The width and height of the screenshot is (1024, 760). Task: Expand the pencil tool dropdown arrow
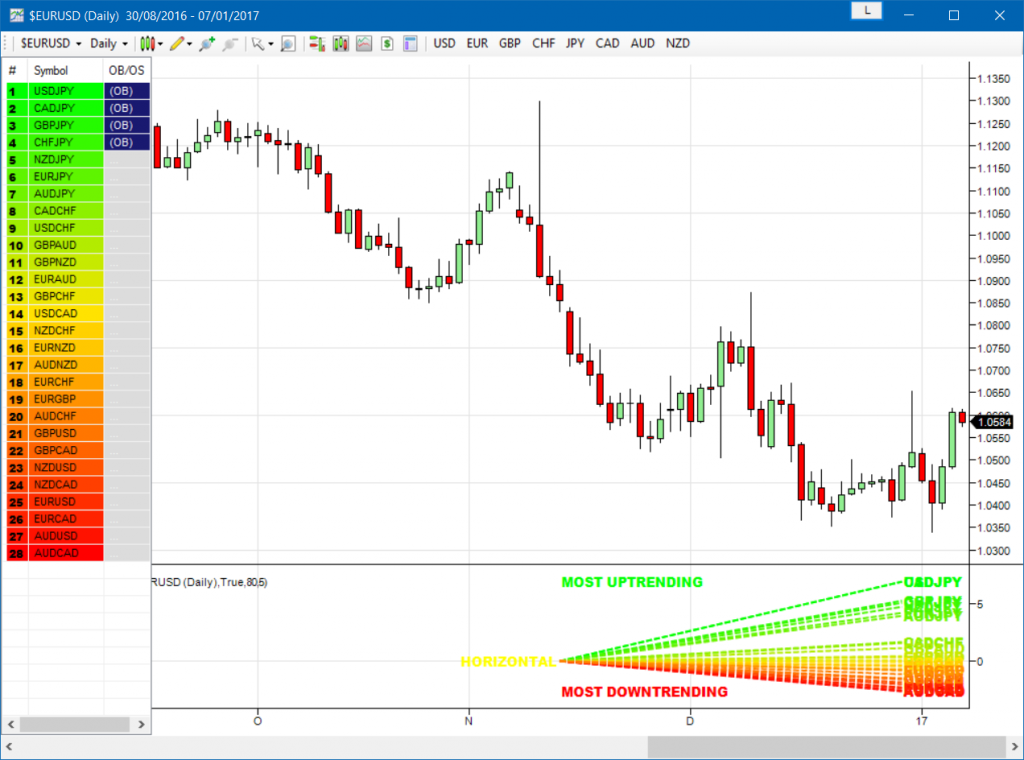coord(190,44)
